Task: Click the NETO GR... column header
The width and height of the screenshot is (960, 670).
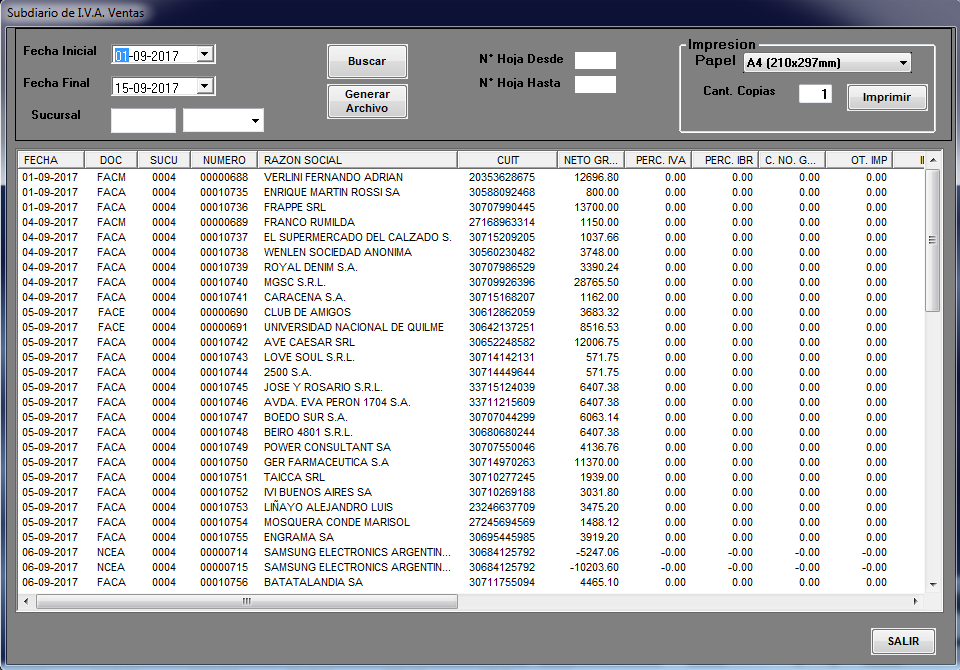Action: (x=590, y=160)
